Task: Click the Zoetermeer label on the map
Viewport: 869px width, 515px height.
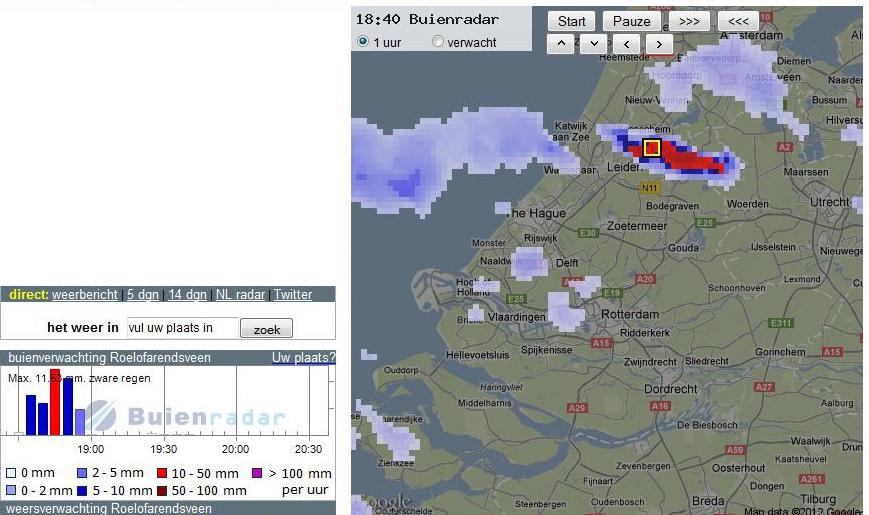Action: coord(637,226)
